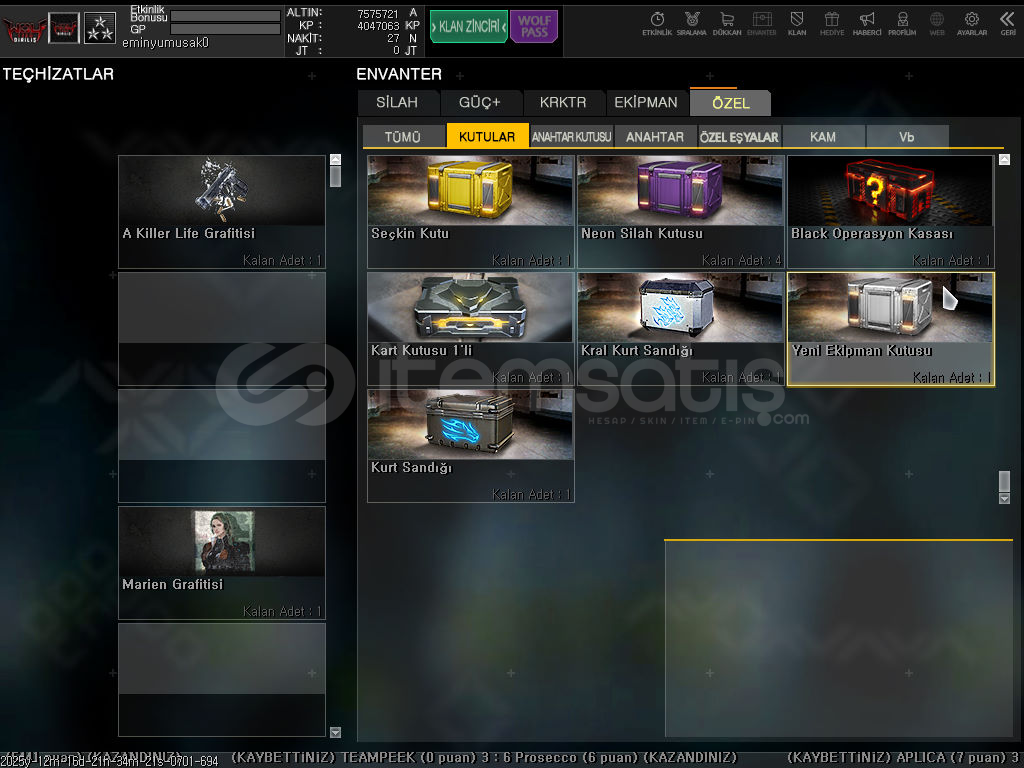Switch to the GÜÇ+ tab
Screen dimensions: 1024x768
click(480, 103)
